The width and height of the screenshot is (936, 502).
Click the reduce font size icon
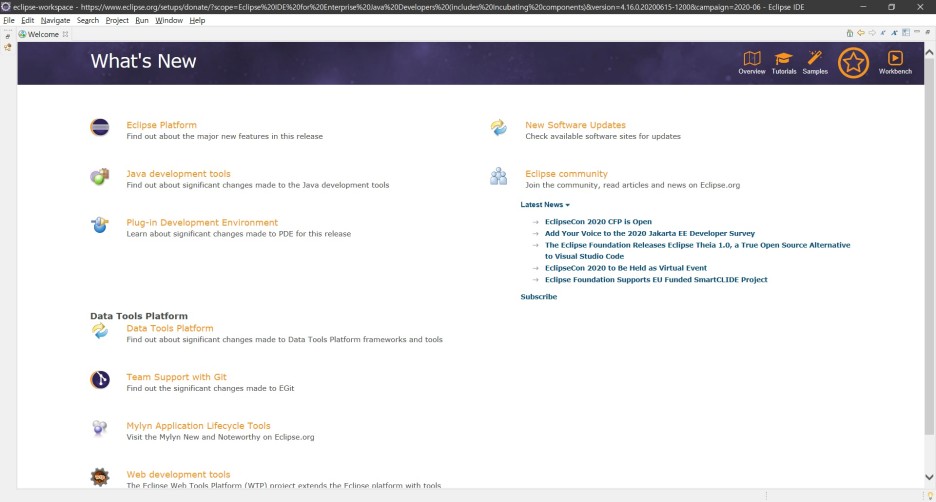[x=883, y=33]
